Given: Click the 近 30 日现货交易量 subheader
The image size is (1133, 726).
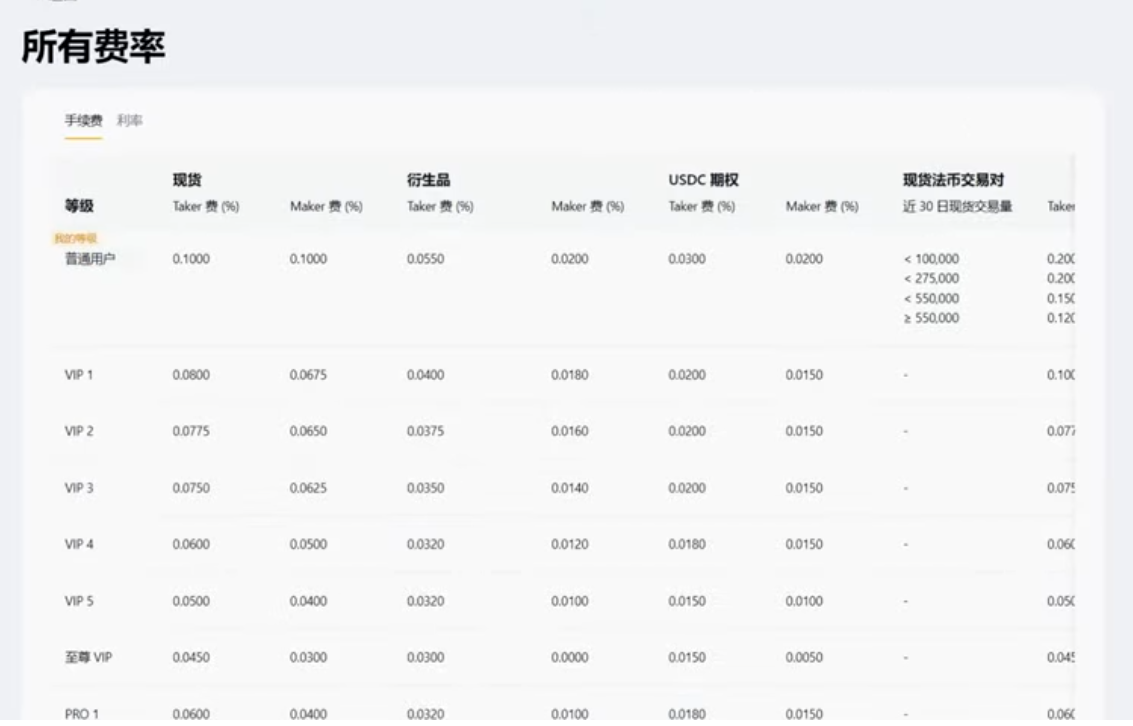Looking at the screenshot, I should [x=957, y=207].
